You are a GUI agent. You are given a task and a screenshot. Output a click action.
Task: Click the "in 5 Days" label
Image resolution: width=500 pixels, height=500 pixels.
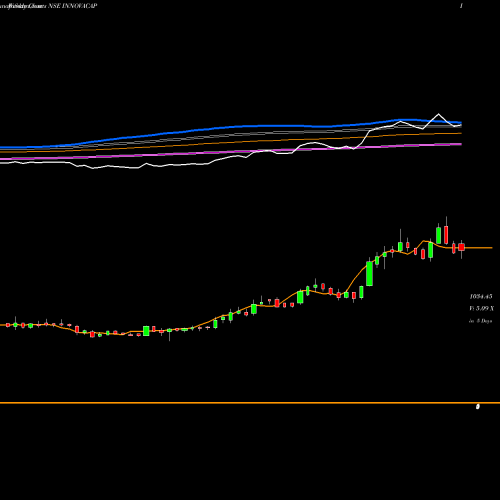(x=480, y=321)
